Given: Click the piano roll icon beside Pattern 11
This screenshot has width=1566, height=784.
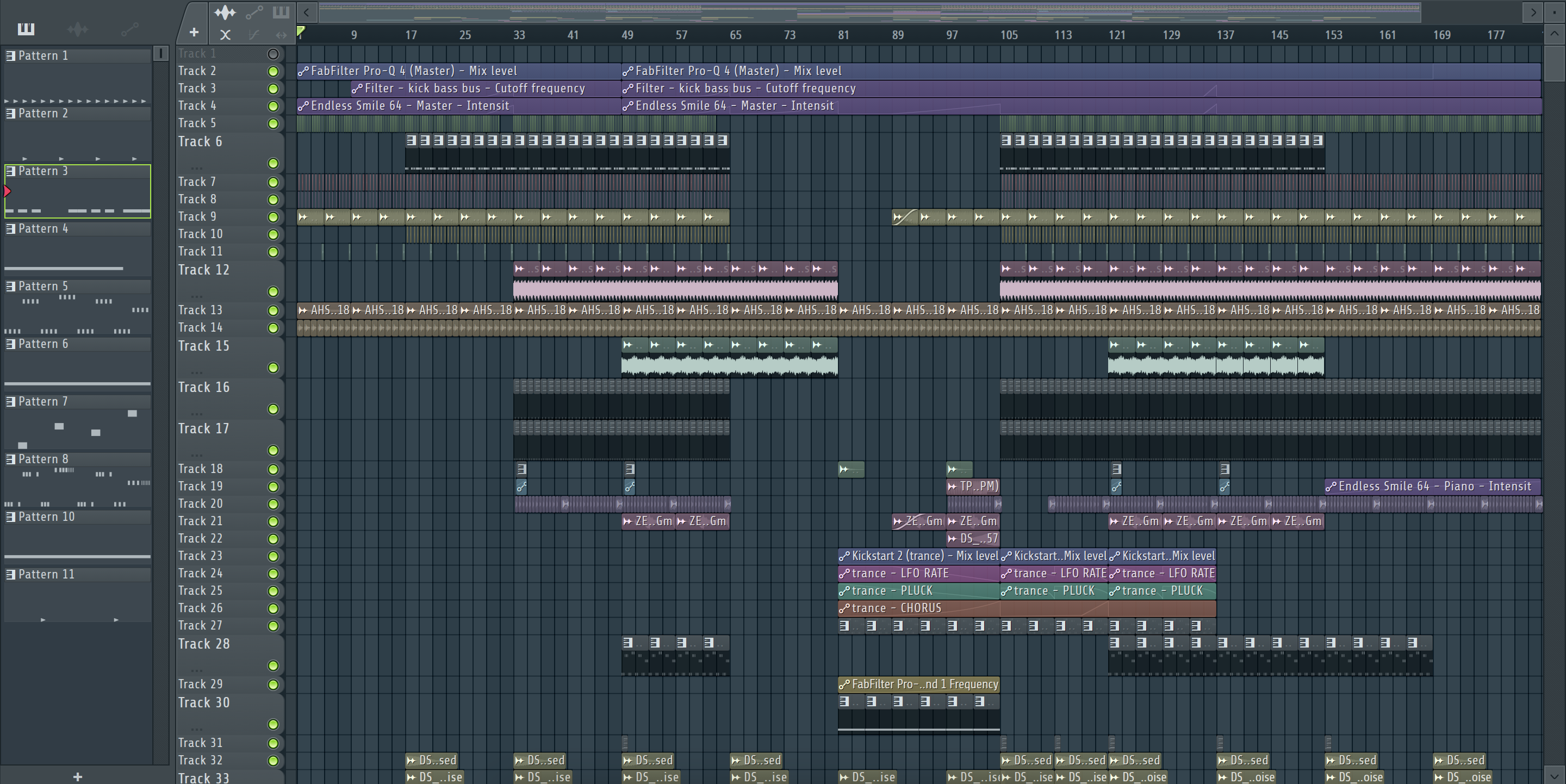Looking at the screenshot, I should coord(10,574).
